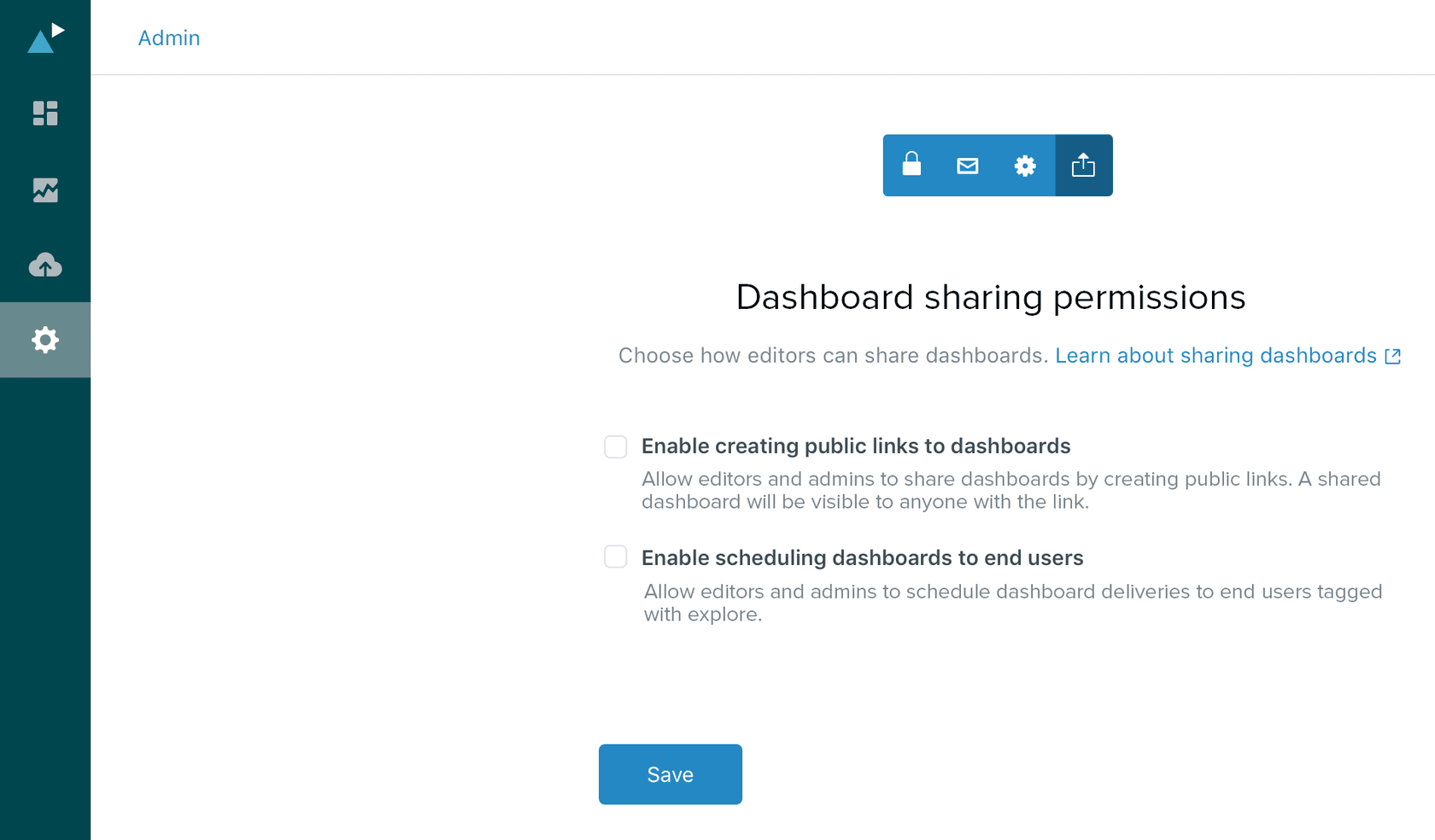Select the gear icon in the top toolbar

[x=1025, y=165]
